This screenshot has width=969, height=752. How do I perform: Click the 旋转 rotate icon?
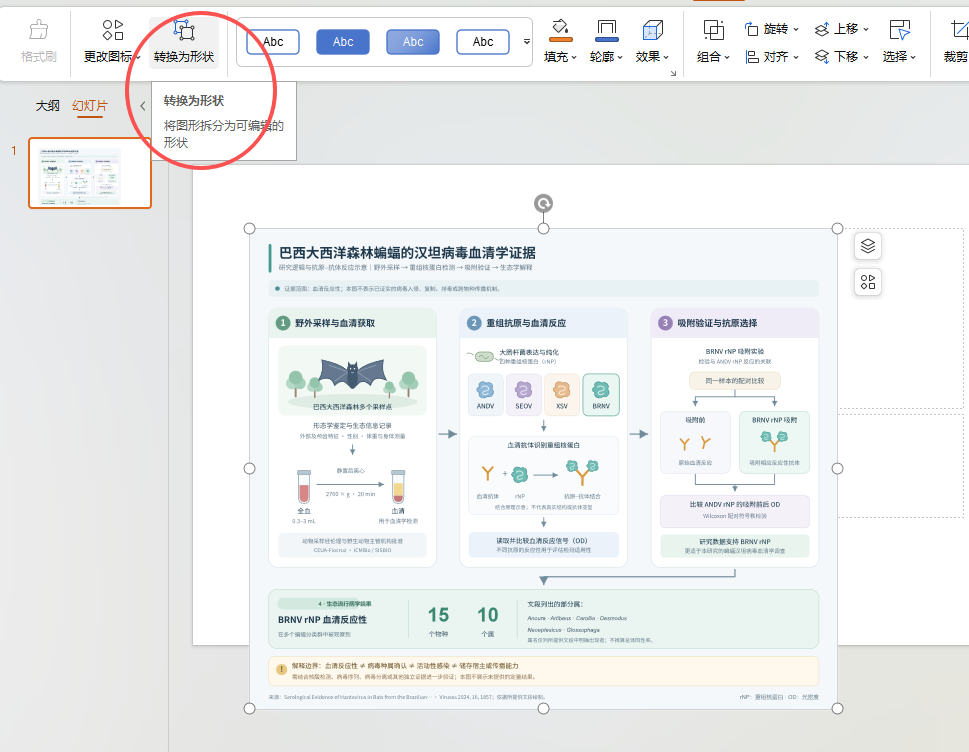point(751,29)
